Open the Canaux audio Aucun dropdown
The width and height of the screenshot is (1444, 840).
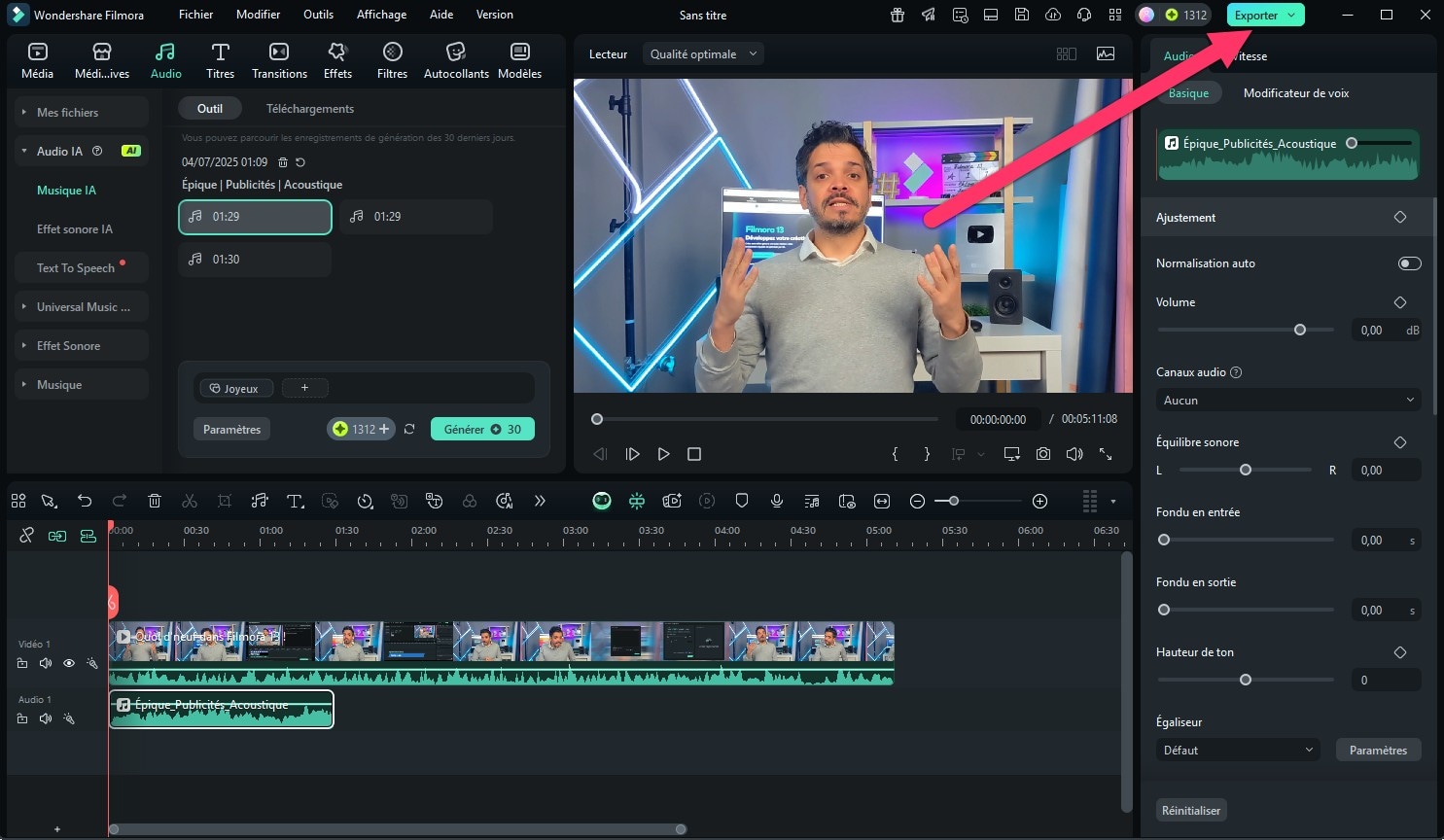tap(1288, 400)
